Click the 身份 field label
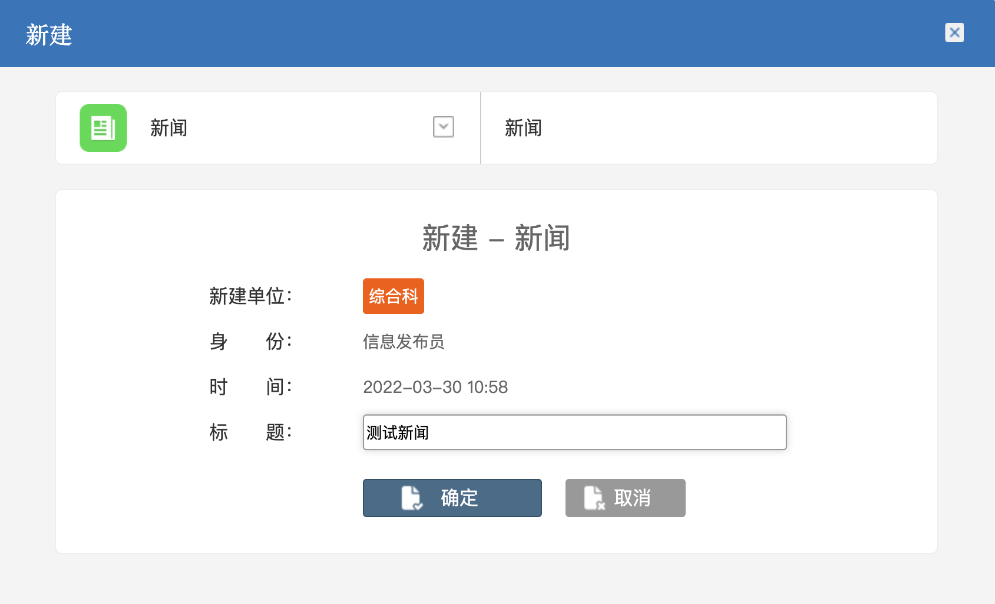The width and height of the screenshot is (995, 604). 250,342
